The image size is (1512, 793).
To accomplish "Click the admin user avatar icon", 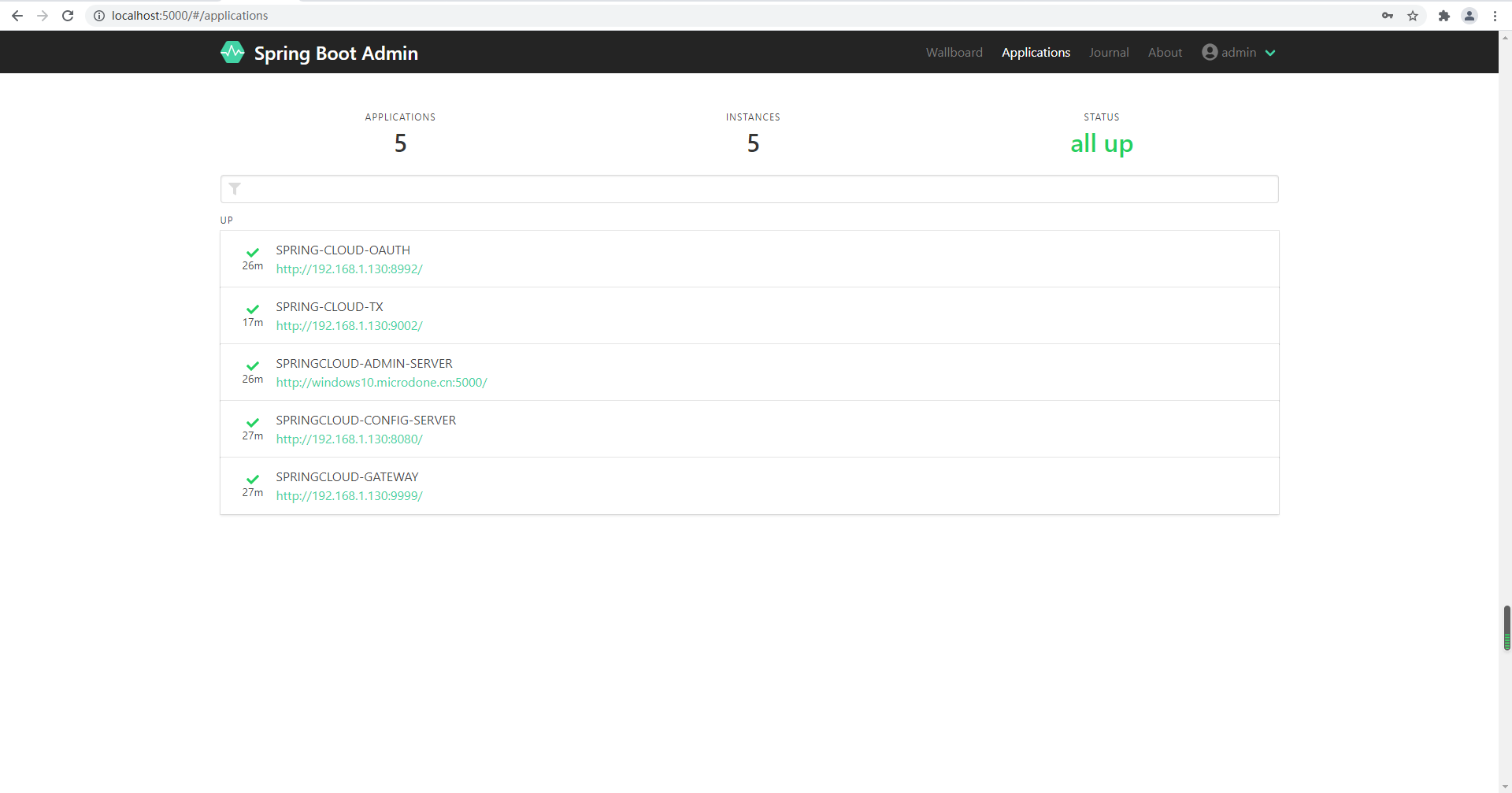I will click(x=1210, y=52).
